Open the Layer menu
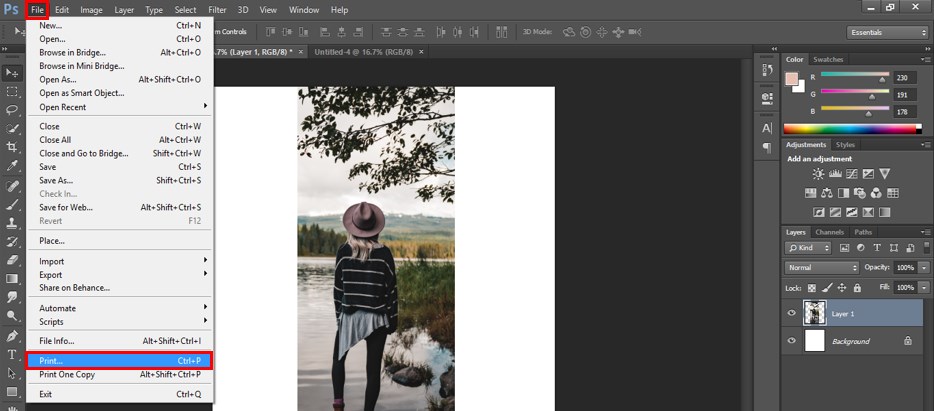Viewport: 934px width, 411px height. (124, 10)
